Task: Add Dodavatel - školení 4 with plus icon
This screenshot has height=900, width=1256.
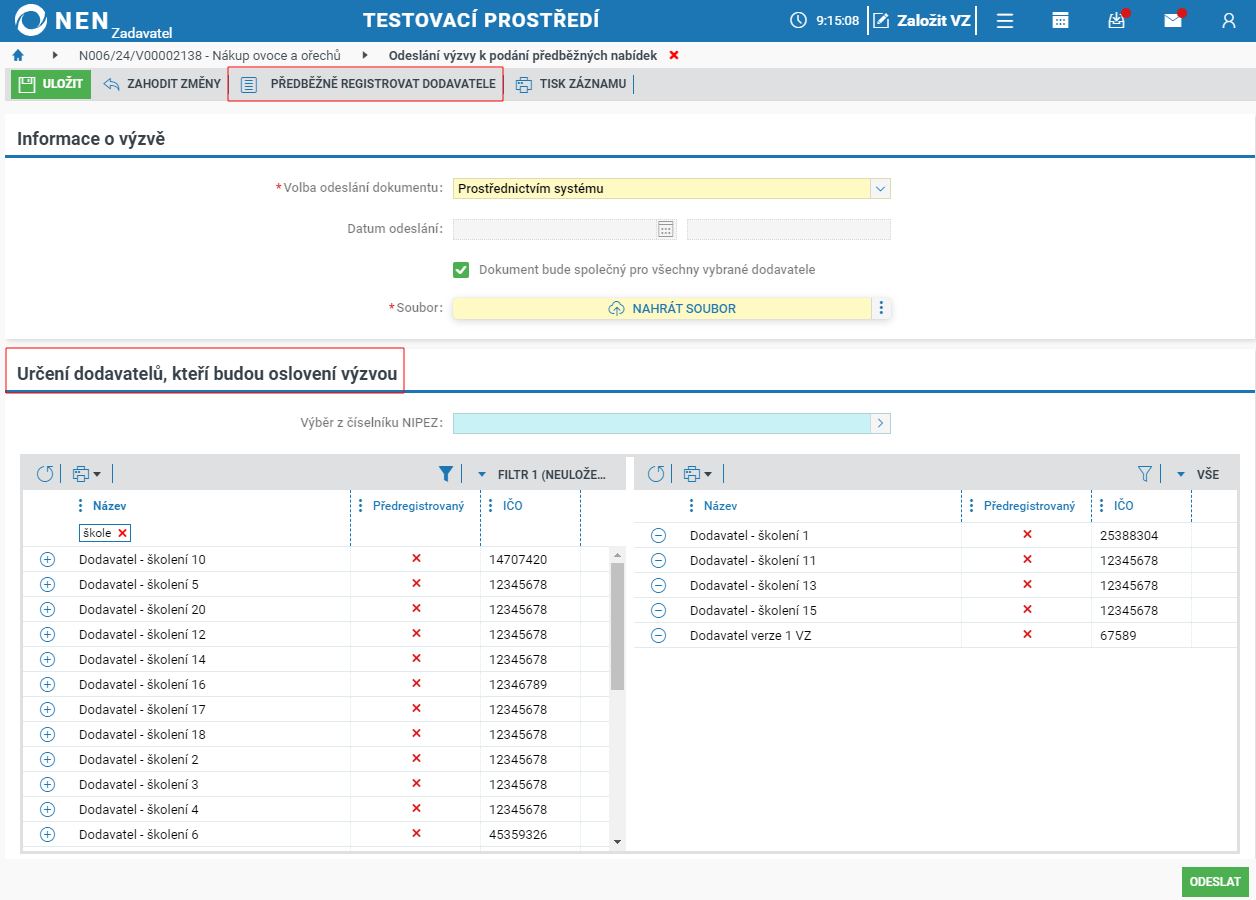Action: click(x=47, y=809)
